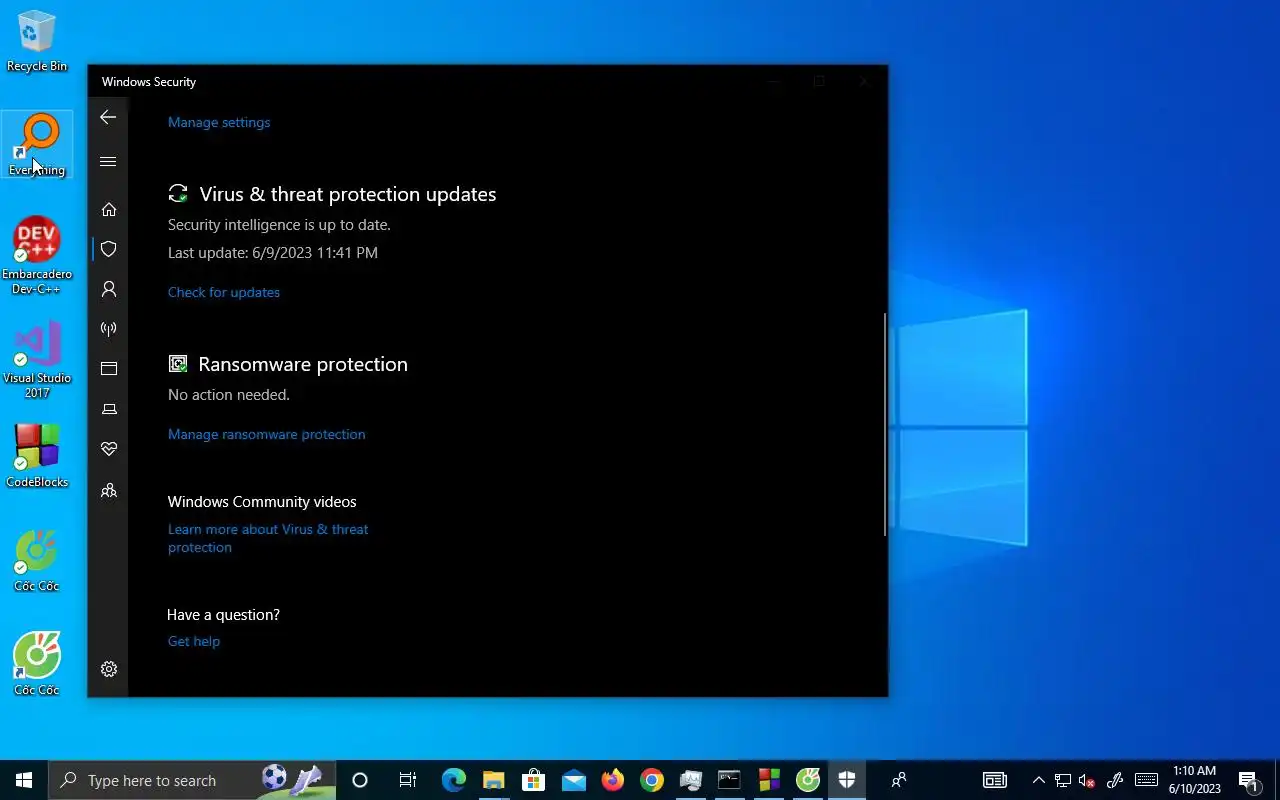Open Windows Ink Workspace pen icon
The width and height of the screenshot is (1280, 800).
(x=1115, y=780)
